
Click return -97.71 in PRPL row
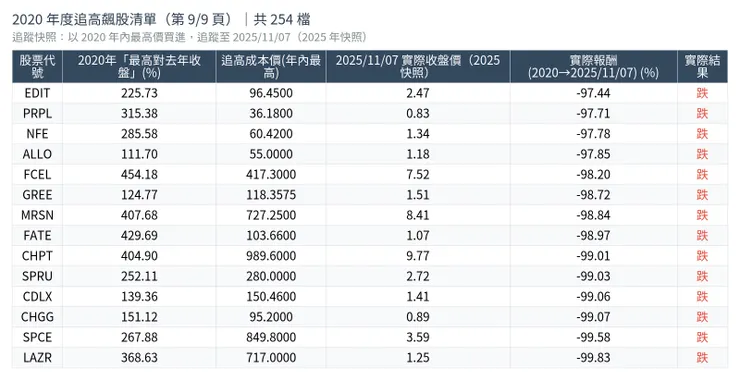click(x=593, y=113)
